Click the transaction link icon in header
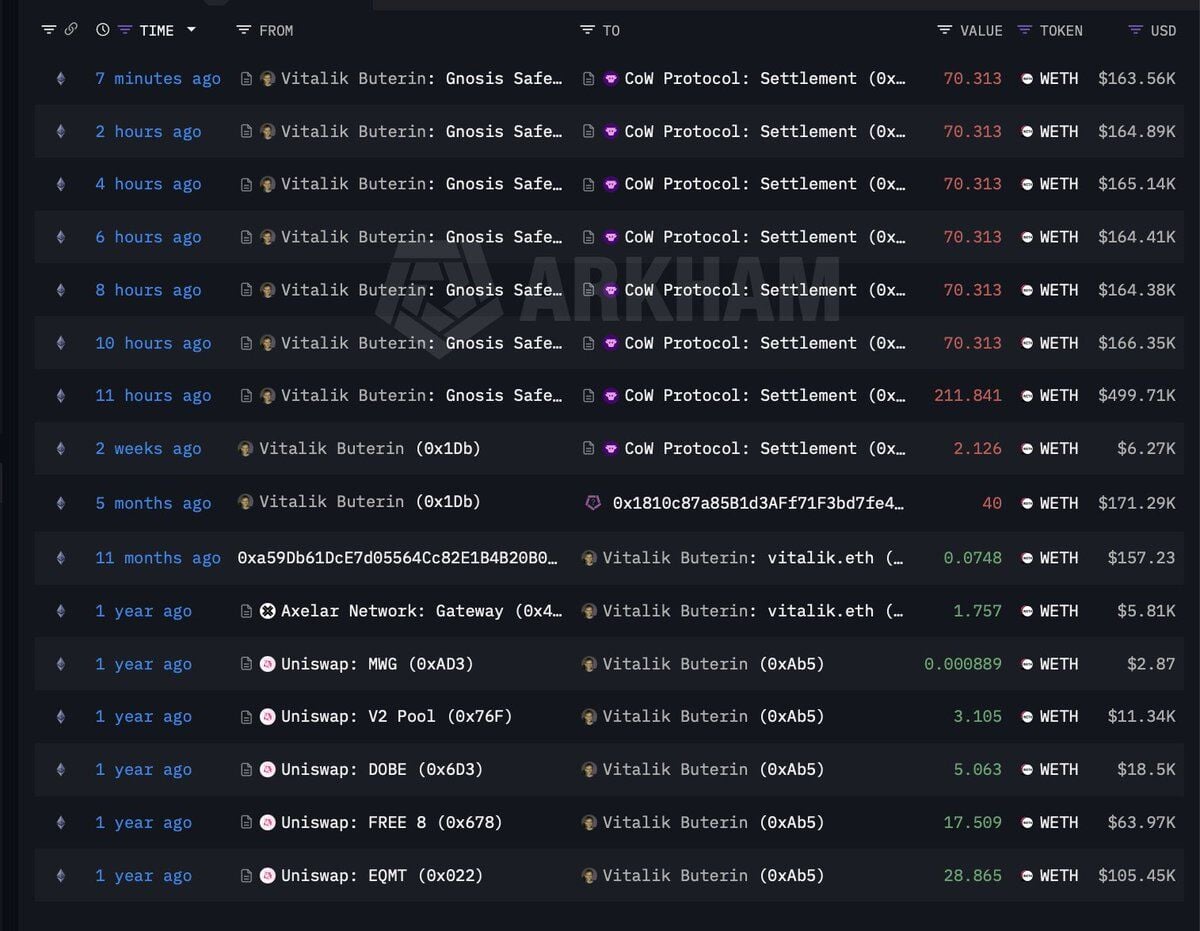The width and height of the screenshot is (1200, 931). click(71, 30)
